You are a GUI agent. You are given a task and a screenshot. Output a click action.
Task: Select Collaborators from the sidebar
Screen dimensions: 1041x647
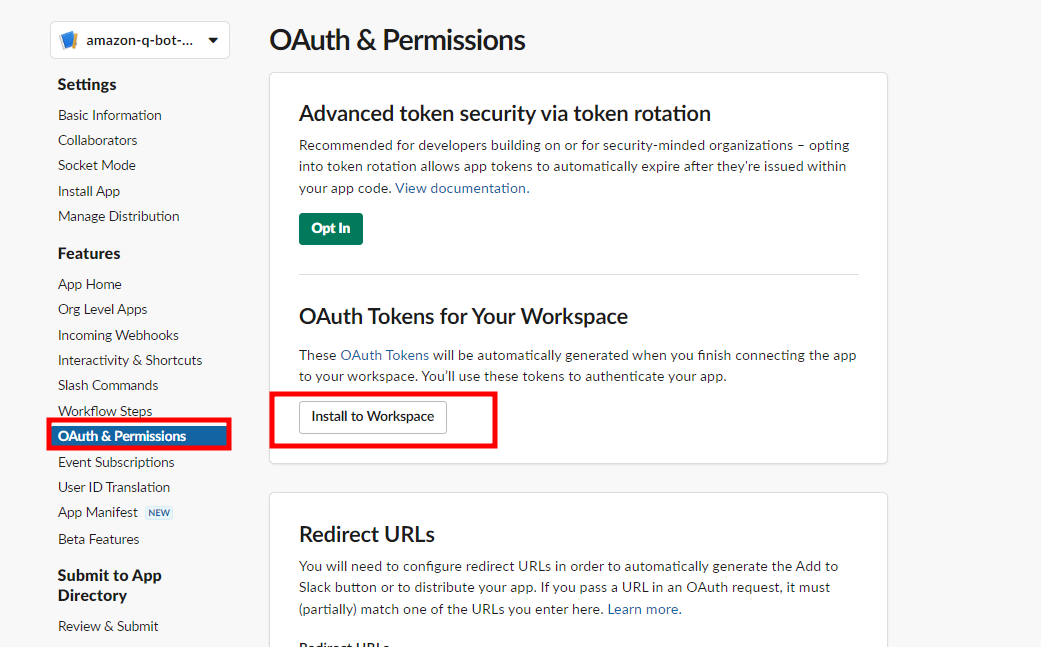tap(97, 140)
